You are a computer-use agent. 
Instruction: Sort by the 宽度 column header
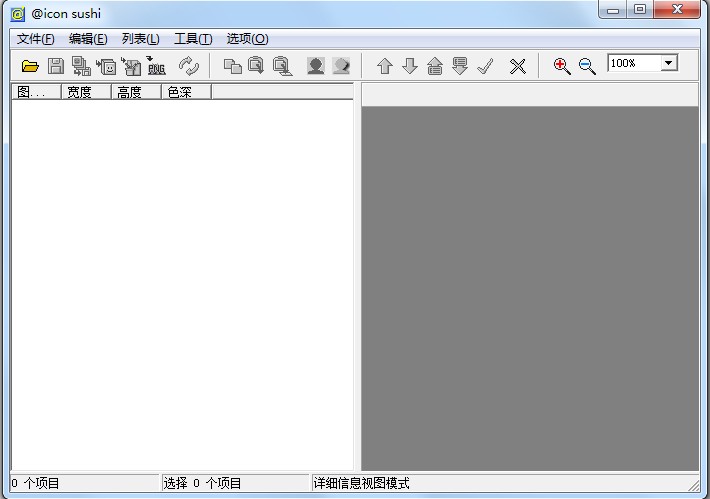point(86,92)
